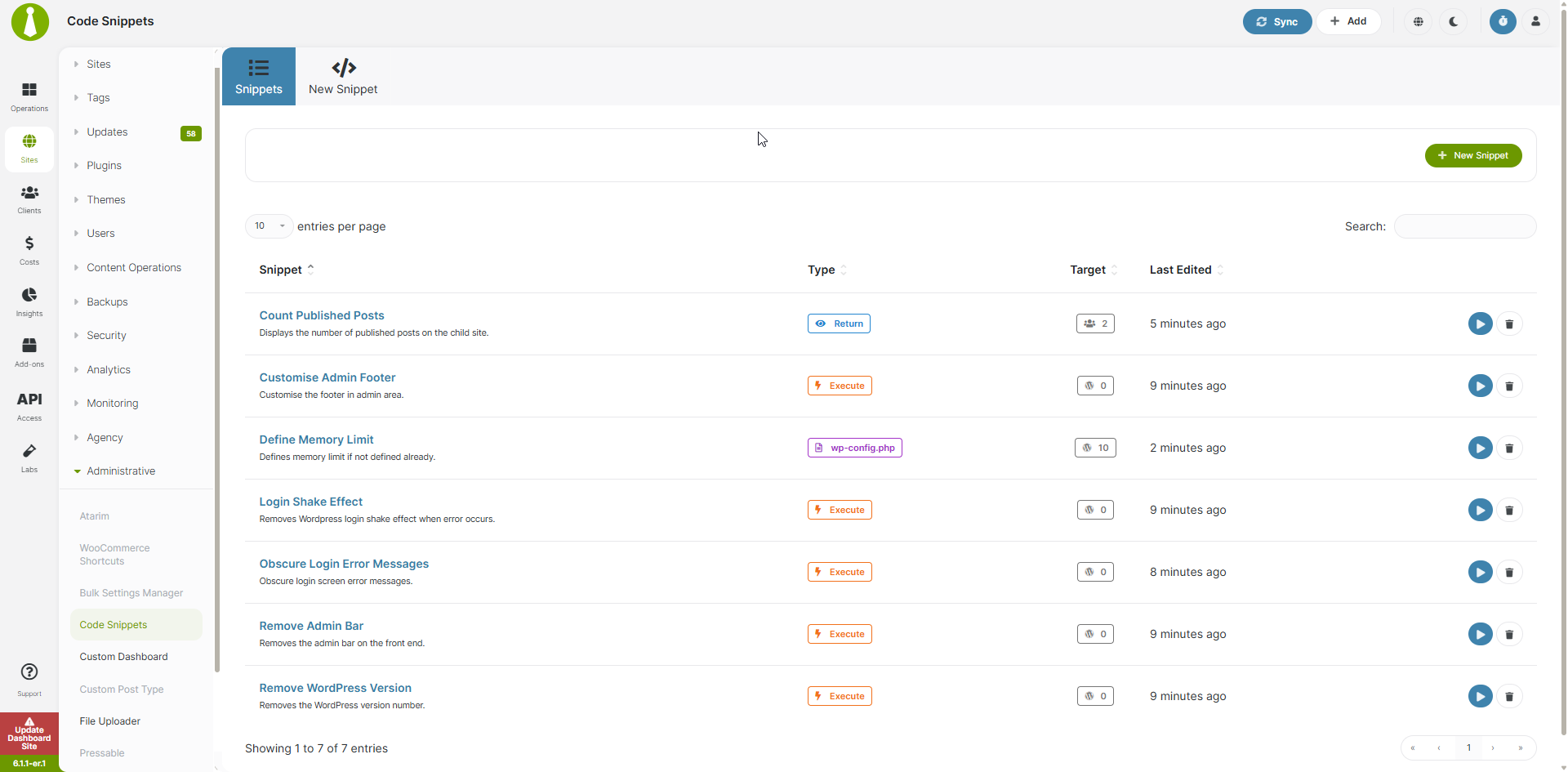Viewport: 1568px width, 772px height.
Task: Open the Costs dollar icon
Action: 29,250
